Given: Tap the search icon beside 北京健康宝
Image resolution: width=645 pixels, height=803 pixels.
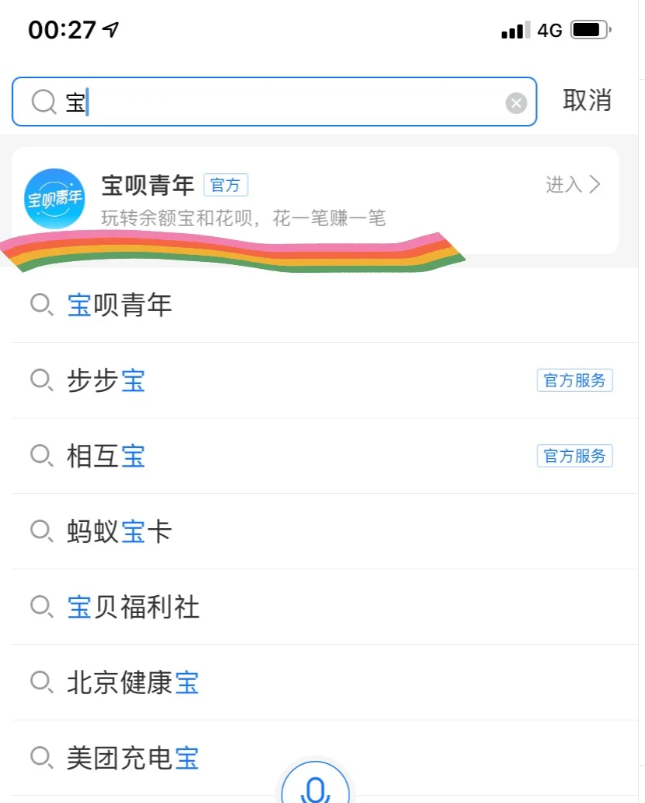Looking at the screenshot, I should click(41, 682).
